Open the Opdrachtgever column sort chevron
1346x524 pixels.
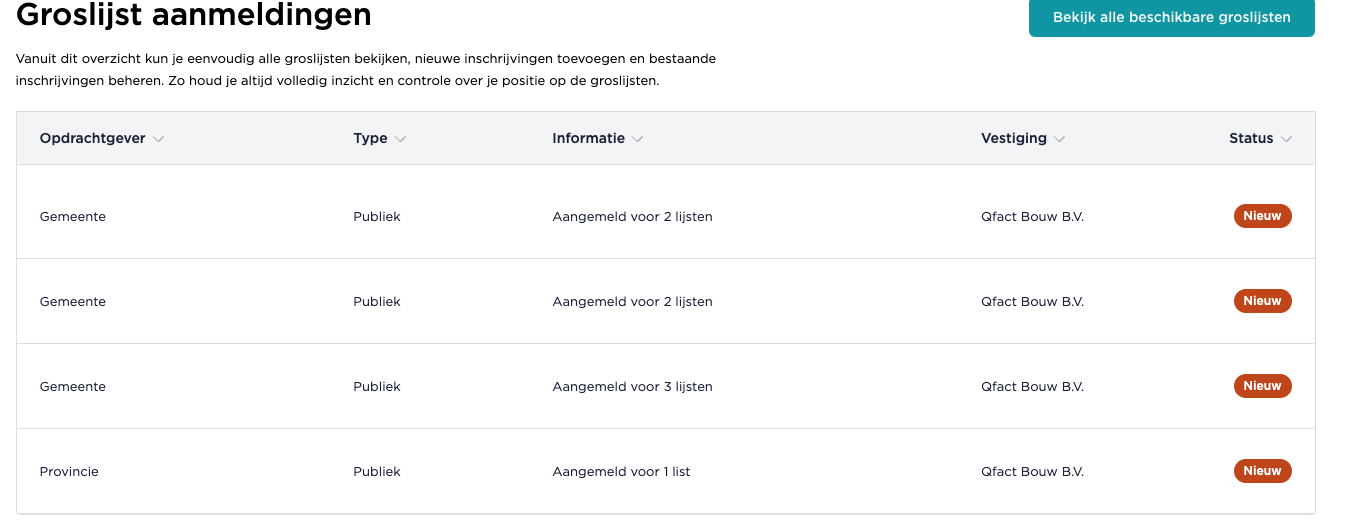(x=158, y=139)
